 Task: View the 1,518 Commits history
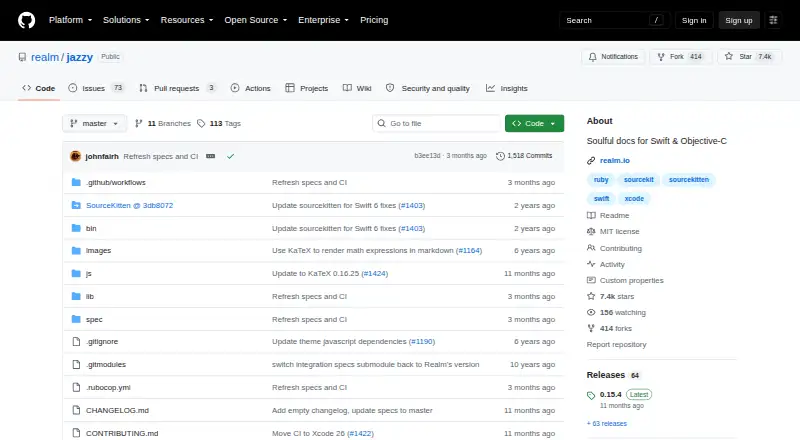click(524, 156)
